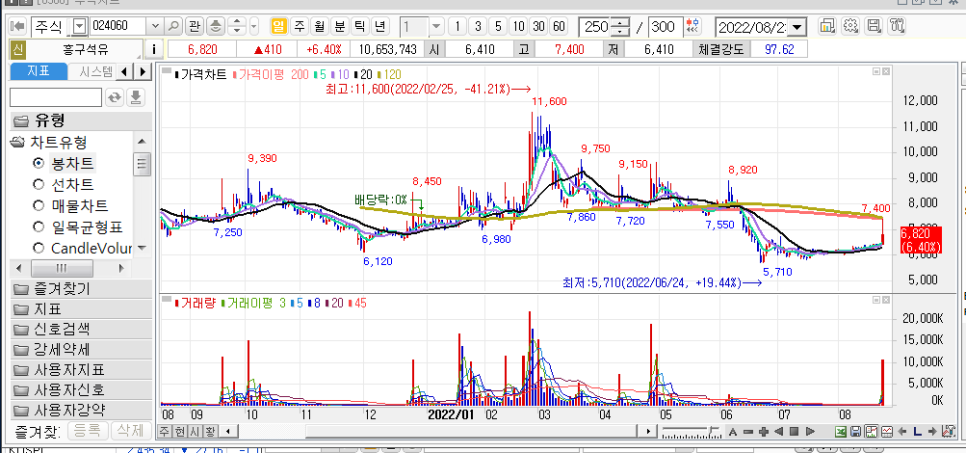Open the 신호검색 folder section

(x=81, y=329)
